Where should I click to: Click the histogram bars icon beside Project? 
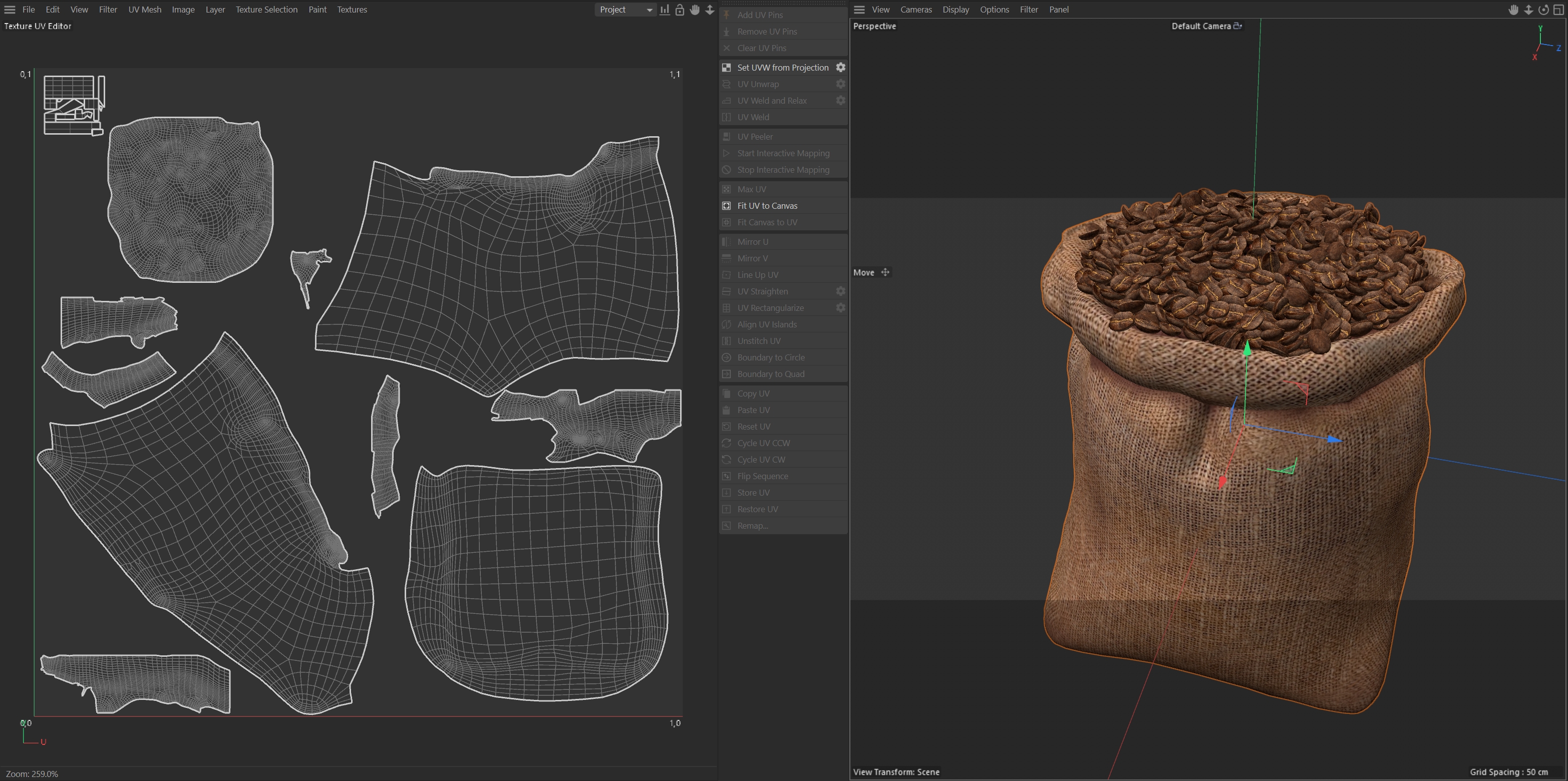click(x=665, y=10)
